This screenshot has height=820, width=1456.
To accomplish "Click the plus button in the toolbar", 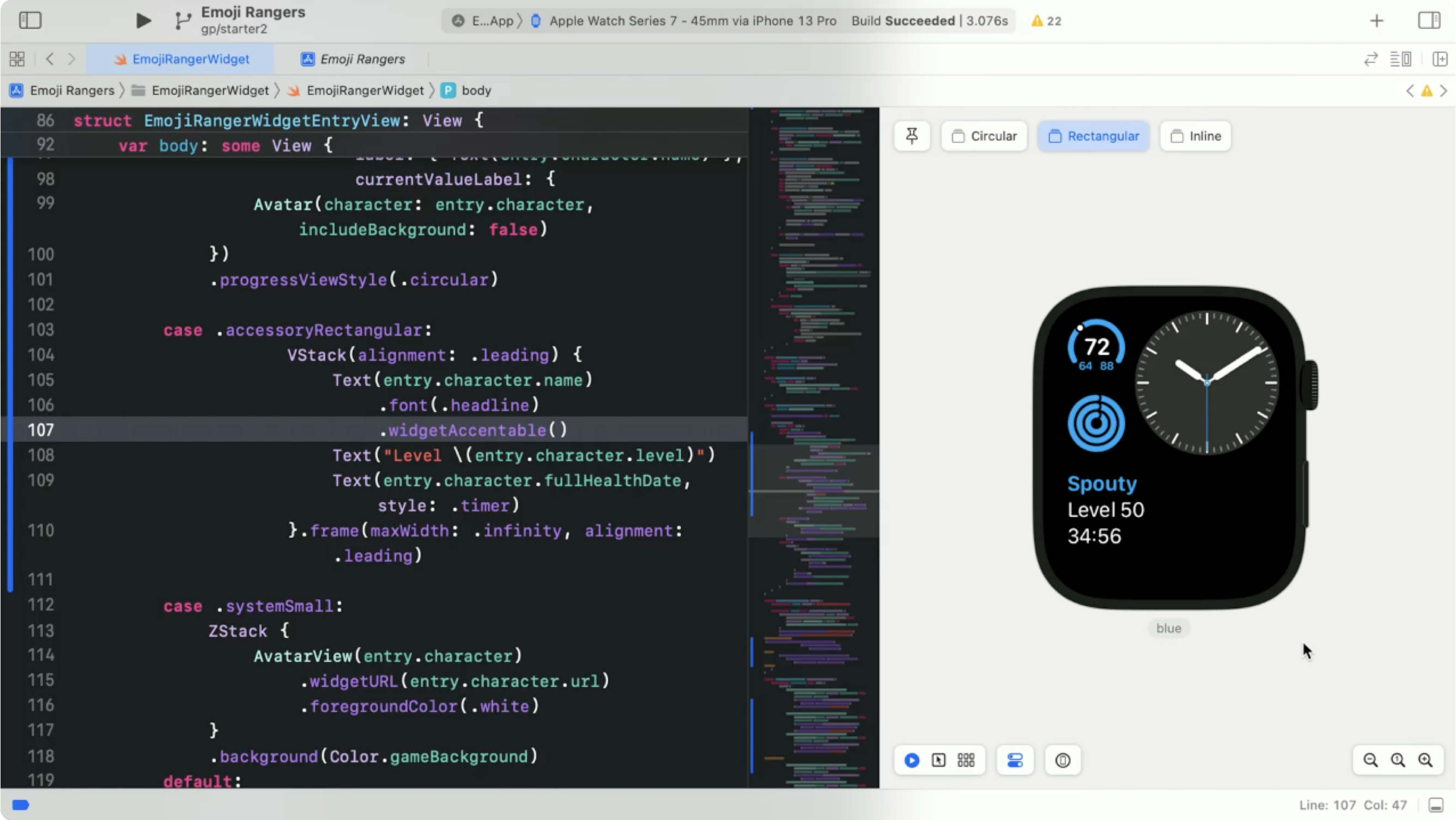I will tap(1377, 21).
